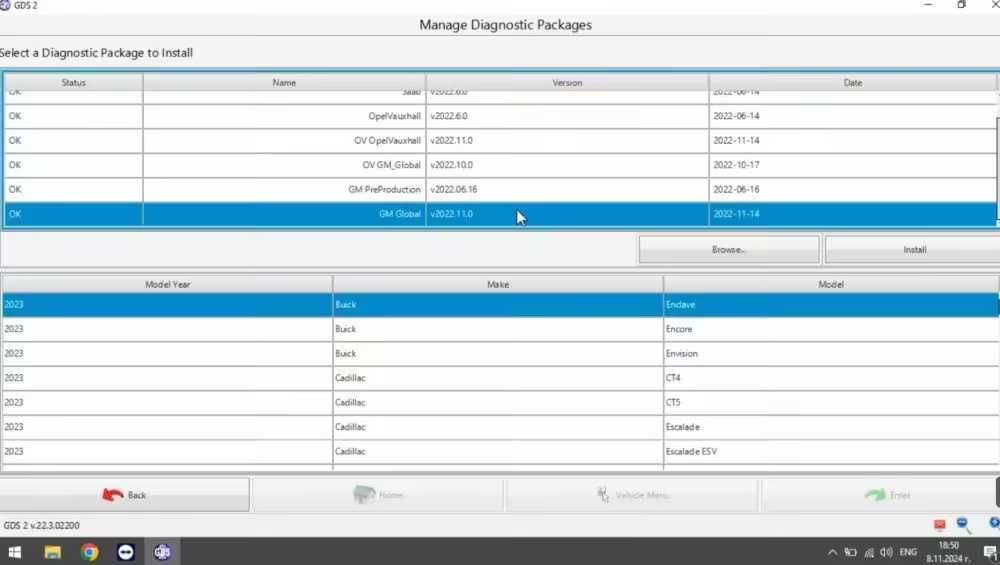Image resolution: width=1000 pixels, height=565 pixels.
Task: Select the Cadillac Escalade ESV row
Action: click(500, 451)
